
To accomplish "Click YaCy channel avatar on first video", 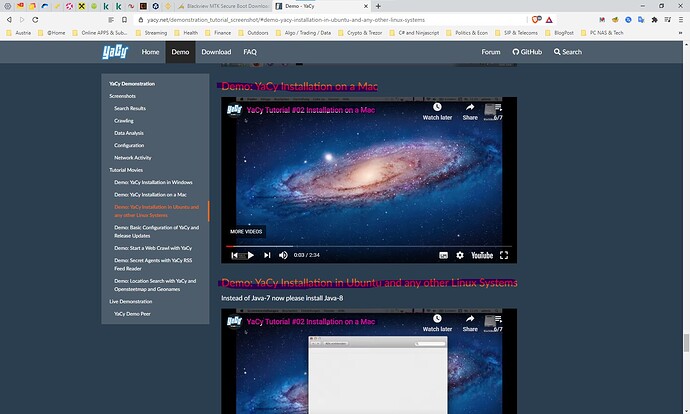I will pos(235,110).
